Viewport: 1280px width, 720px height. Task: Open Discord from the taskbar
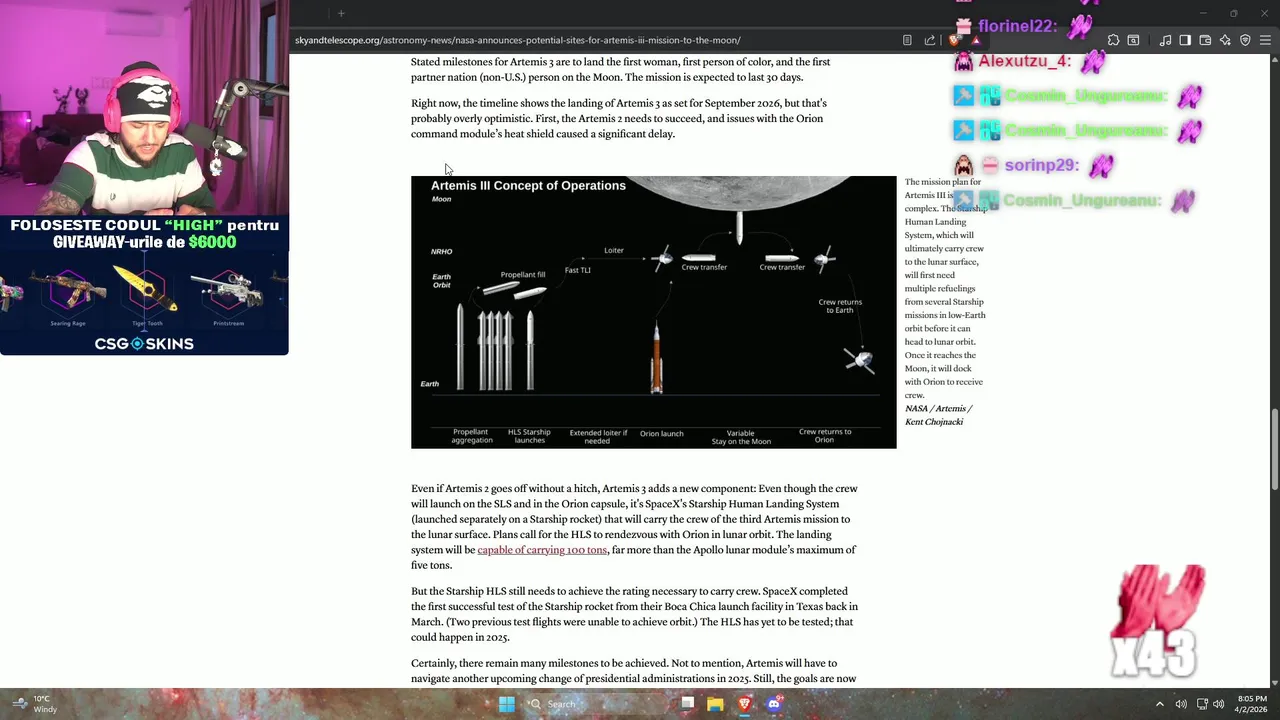coord(773,704)
